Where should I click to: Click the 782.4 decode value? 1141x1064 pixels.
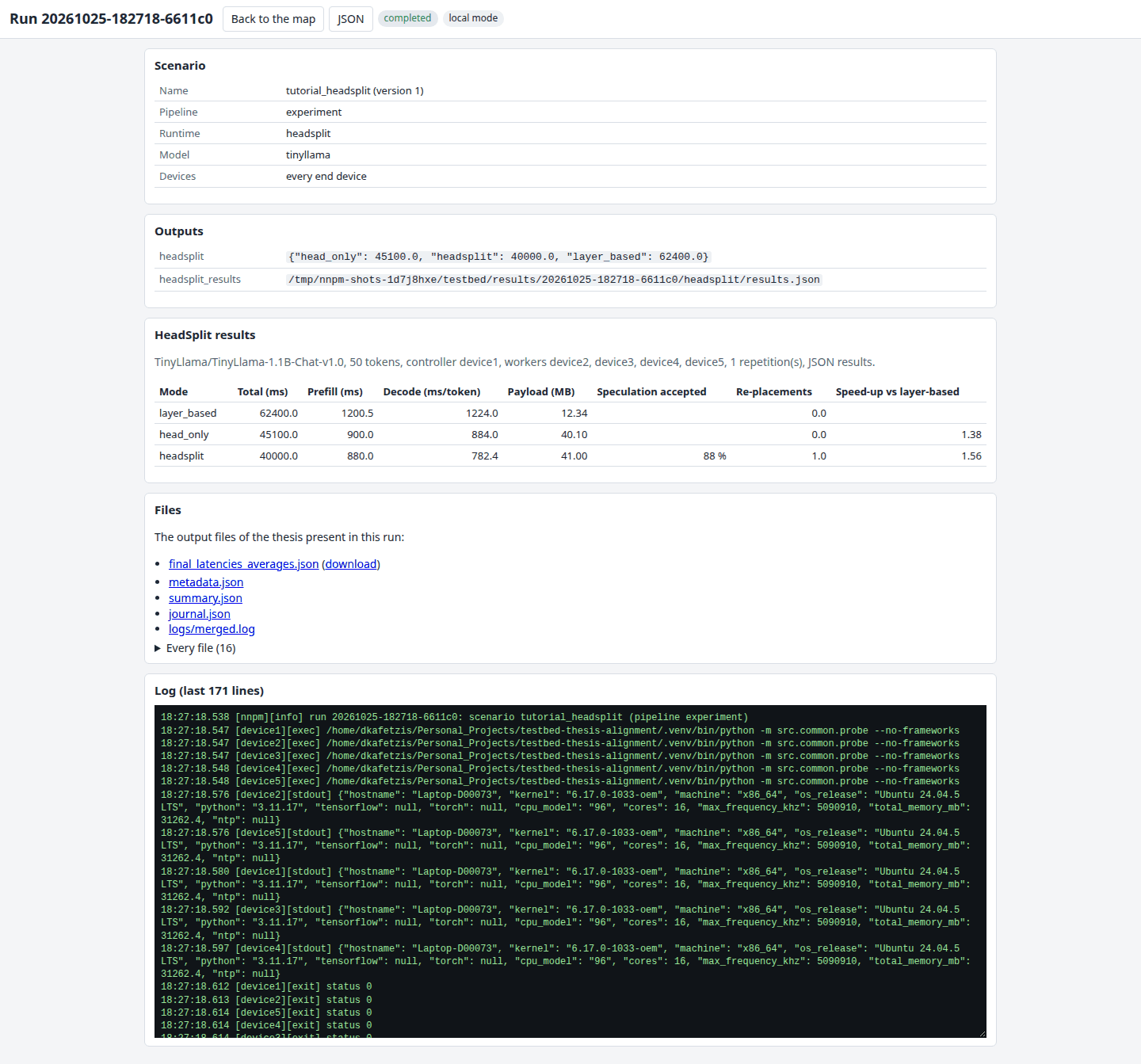(485, 456)
